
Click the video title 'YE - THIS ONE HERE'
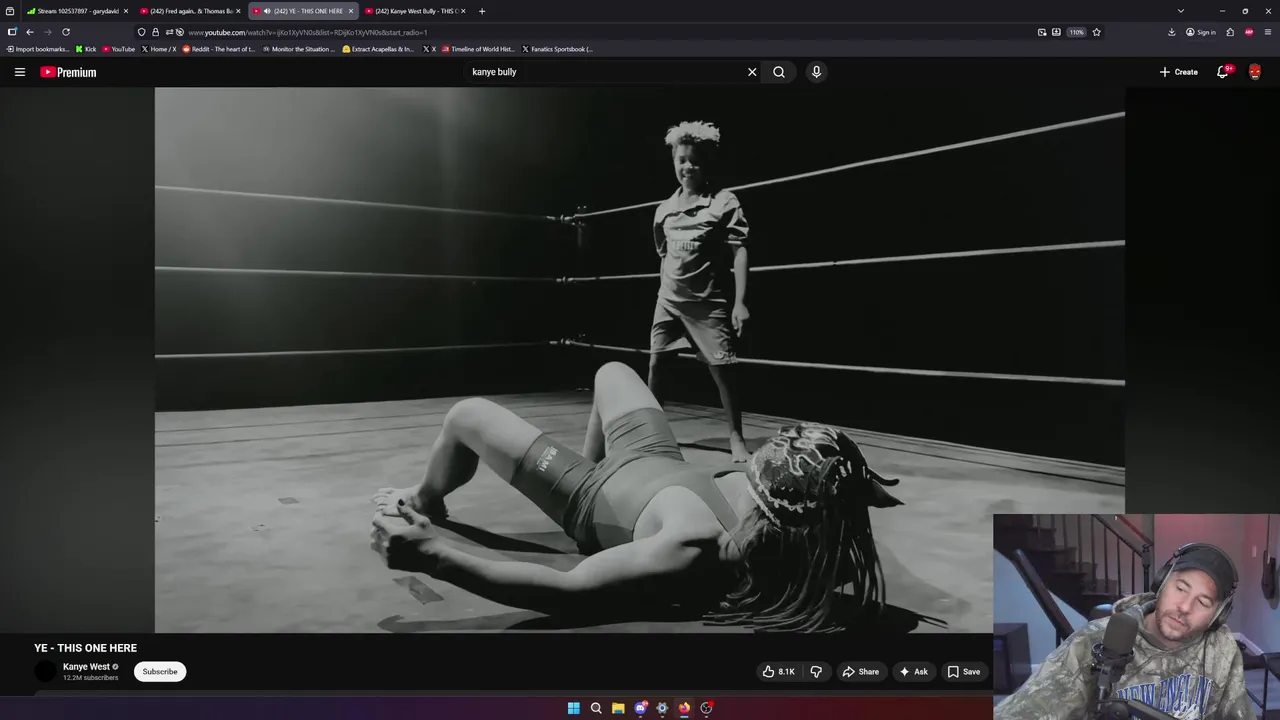click(x=86, y=648)
